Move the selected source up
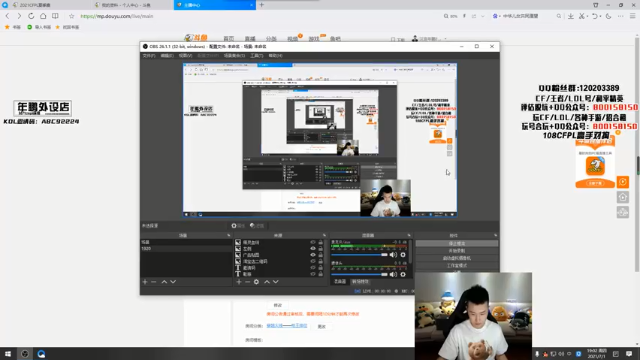The width and height of the screenshot is (640, 360). [x=267, y=282]
